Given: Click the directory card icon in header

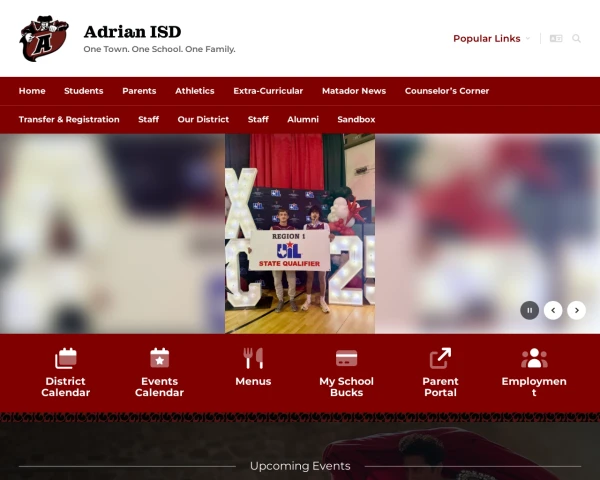Looking at the screenshot, I should [556, 39].
